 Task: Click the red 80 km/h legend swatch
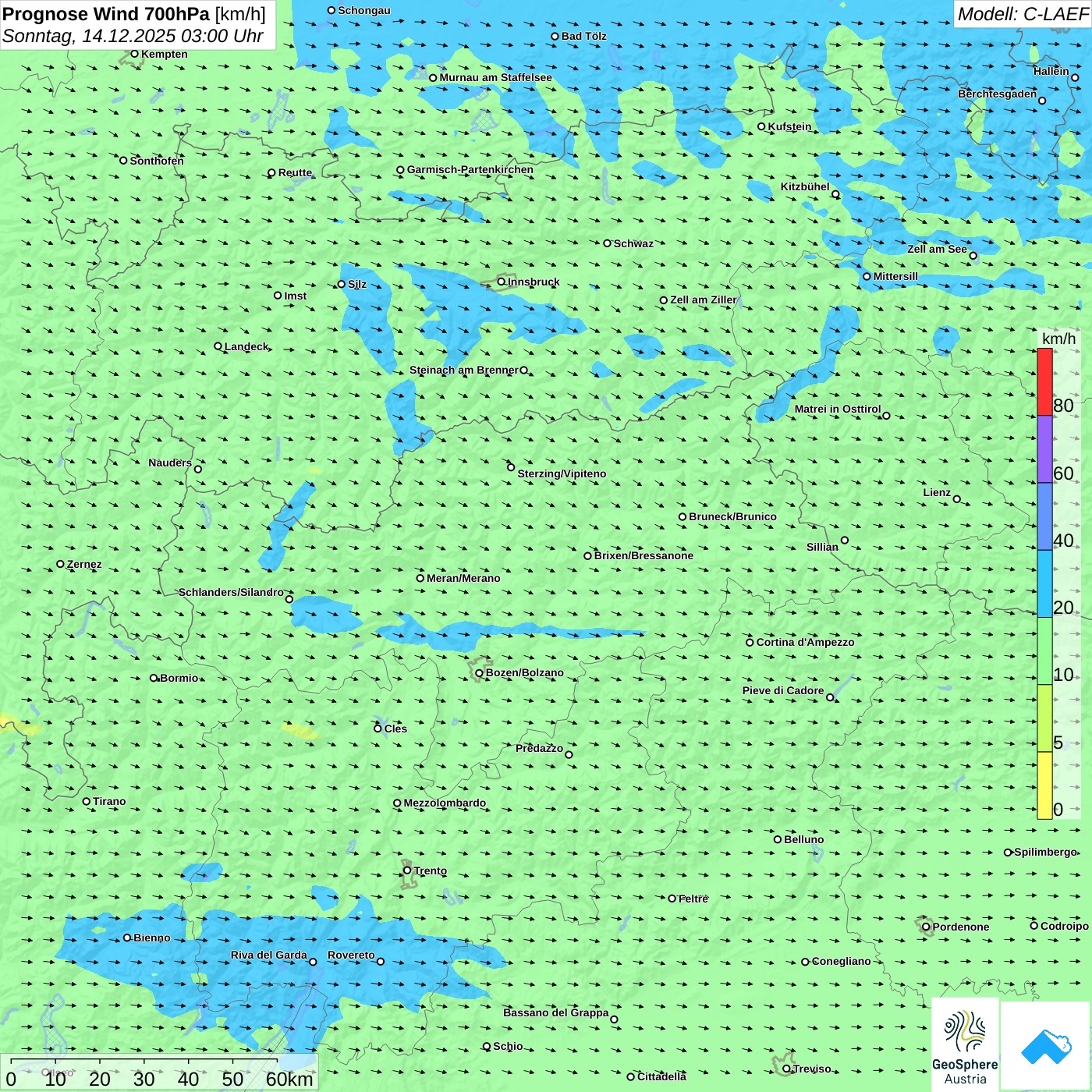tap(1044, 381)
